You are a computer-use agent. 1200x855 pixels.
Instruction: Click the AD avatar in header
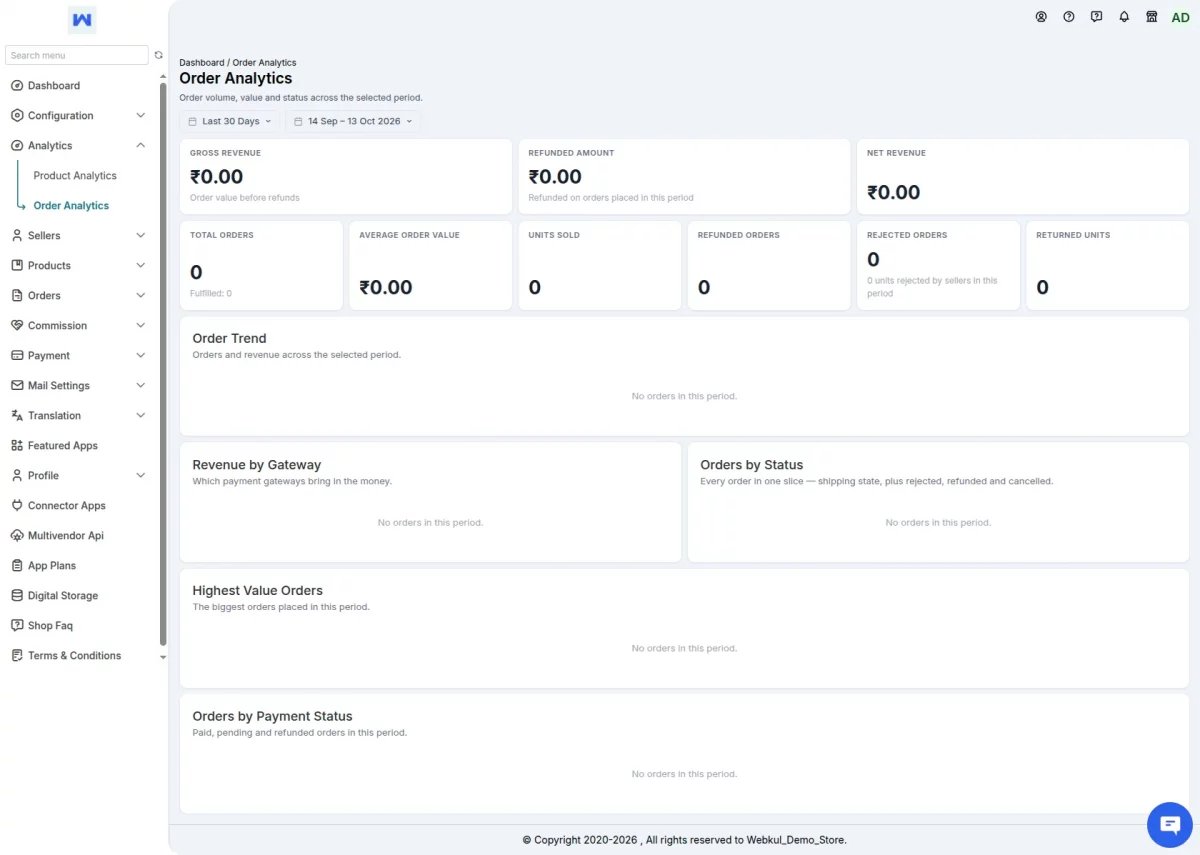(1181, 17)
